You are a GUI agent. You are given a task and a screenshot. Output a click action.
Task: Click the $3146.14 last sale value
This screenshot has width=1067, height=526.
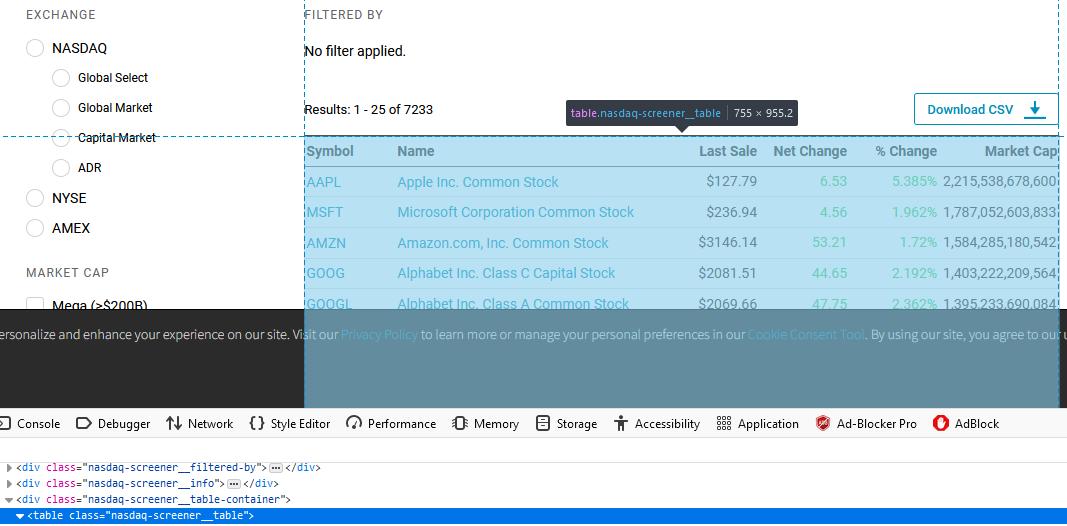(x=727, y=242)
